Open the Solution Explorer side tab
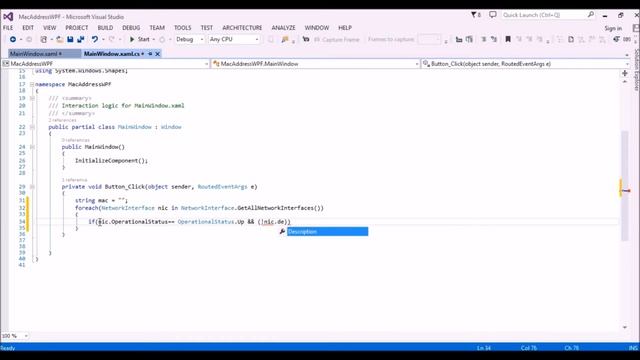The image size is (640, 360). pos(636,69)
